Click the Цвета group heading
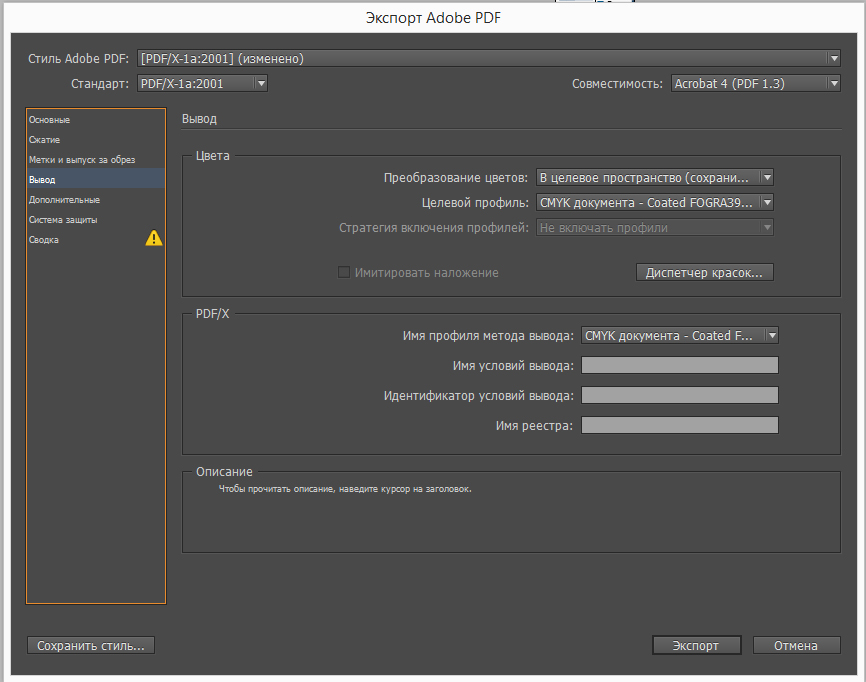The width and height of the screenshot is (866, 682). tap(213, 156)
